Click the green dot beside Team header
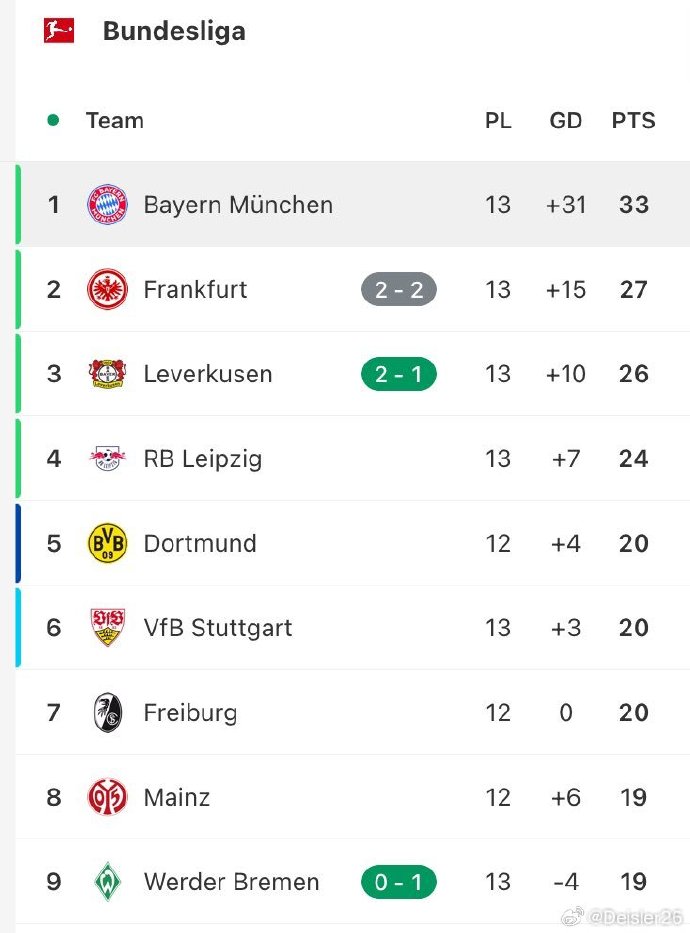 click(x=53, y=121)
